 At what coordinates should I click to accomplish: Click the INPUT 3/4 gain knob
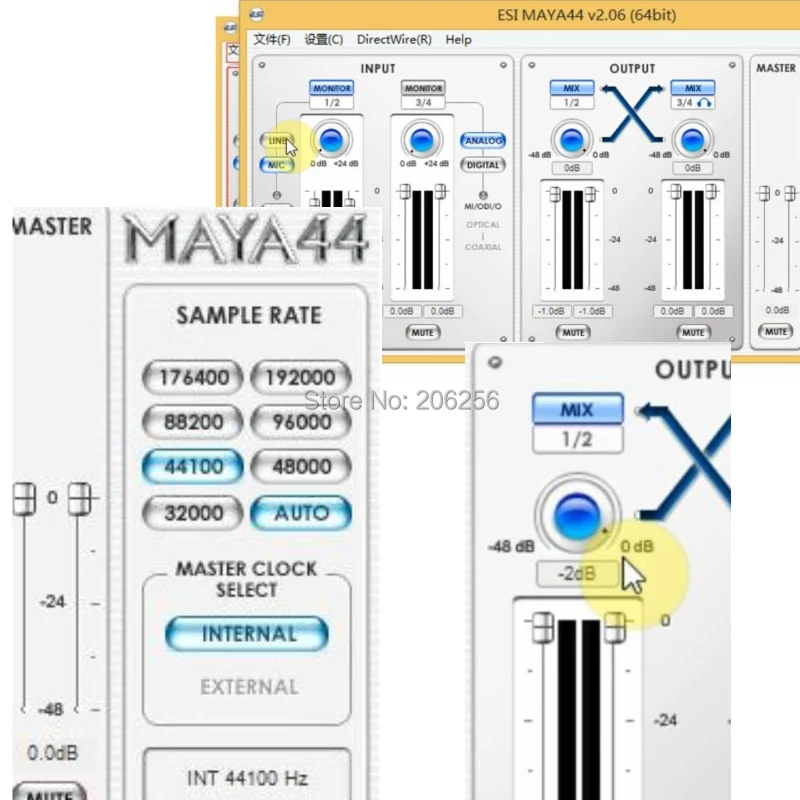[x=421, y=140]
